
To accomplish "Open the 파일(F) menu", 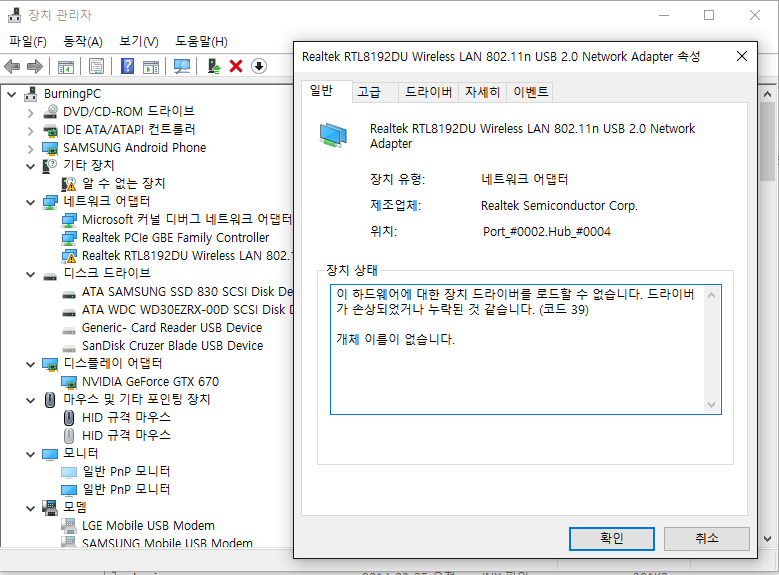I will point(28,41).
